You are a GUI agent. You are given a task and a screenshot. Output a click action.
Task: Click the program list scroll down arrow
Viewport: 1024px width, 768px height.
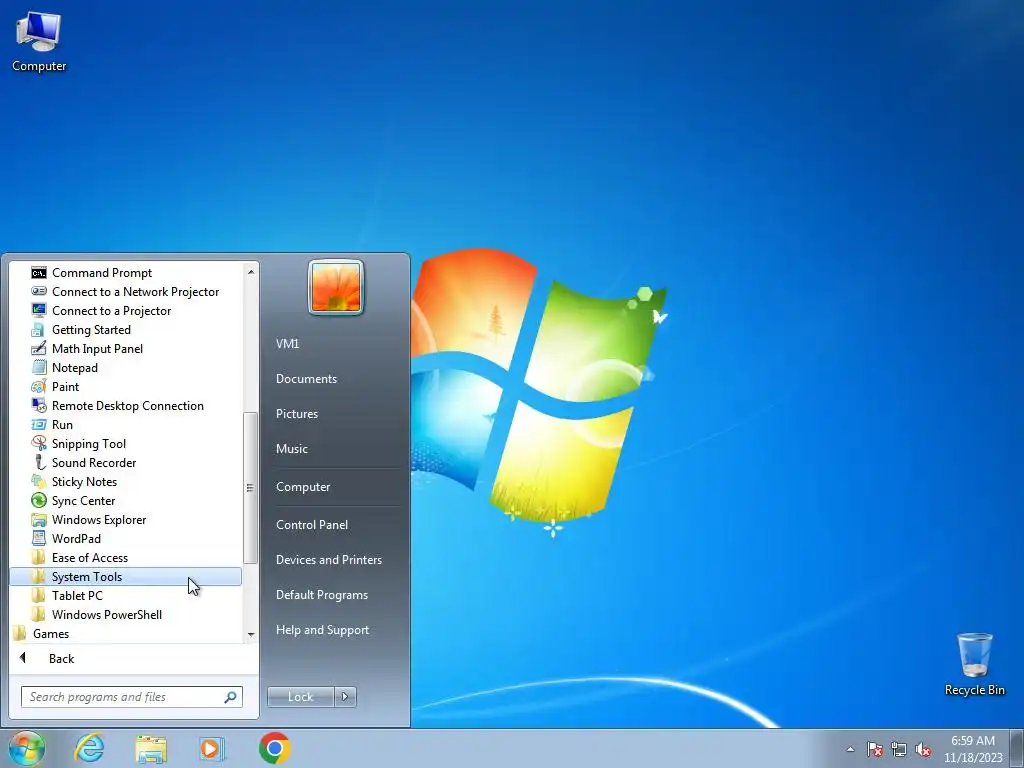pyautogui.click(x=251, y=635)
